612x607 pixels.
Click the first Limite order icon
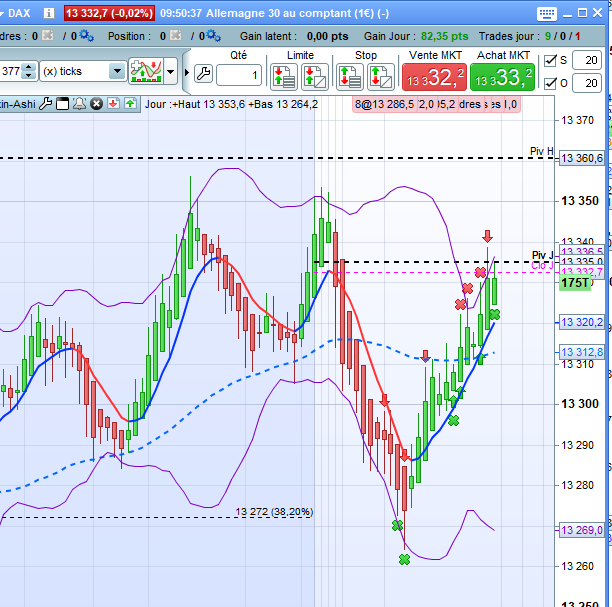coord(284,77)
